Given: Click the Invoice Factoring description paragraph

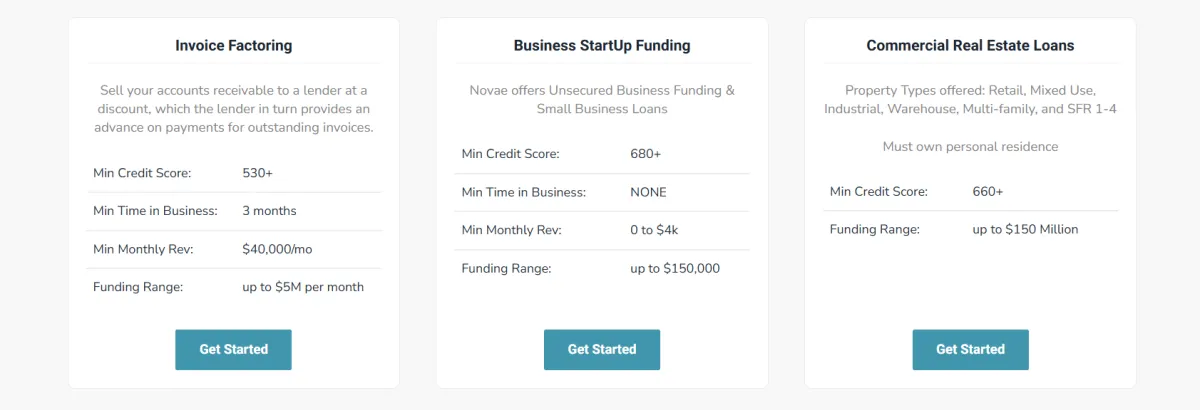Looking at the screenshot, I should 233,108.
